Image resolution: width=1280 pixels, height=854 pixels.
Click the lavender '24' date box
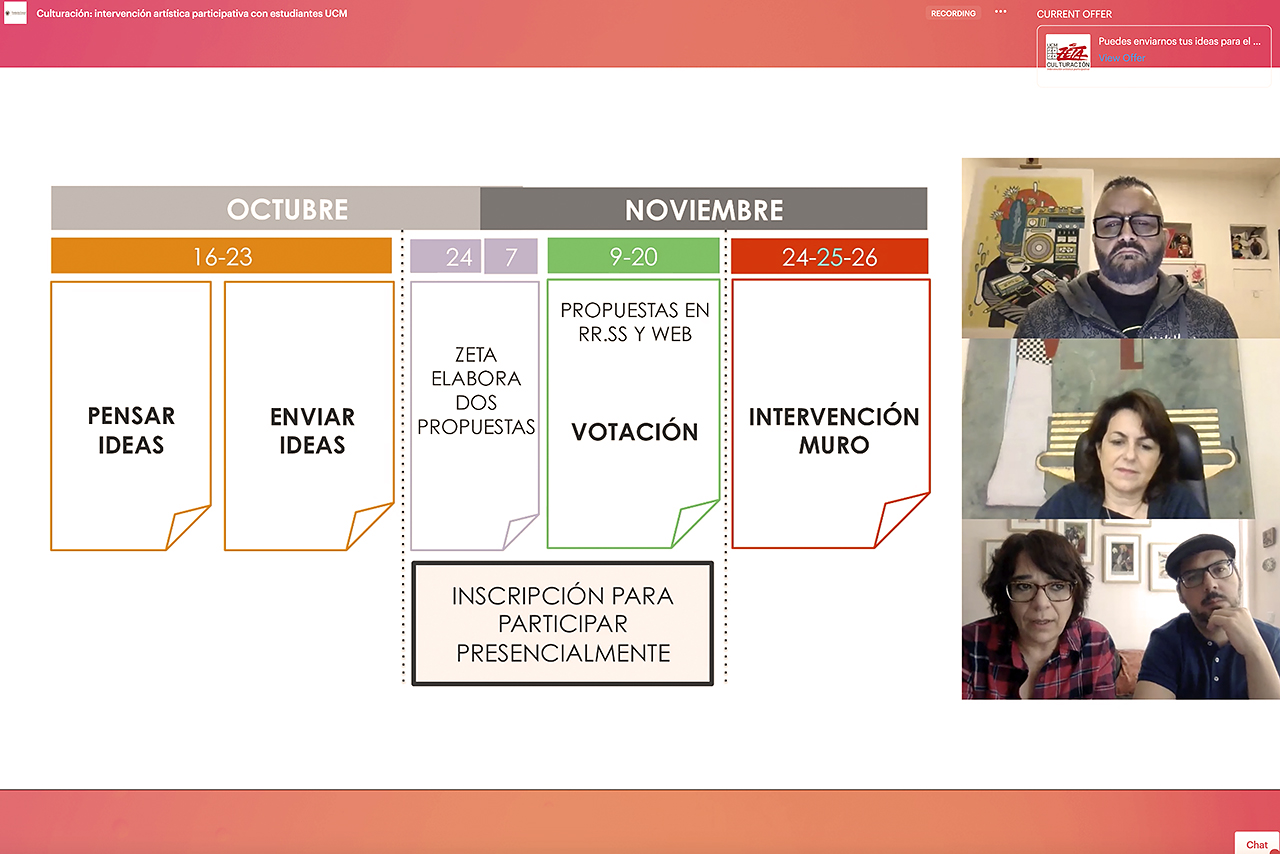tap(446, 256)
